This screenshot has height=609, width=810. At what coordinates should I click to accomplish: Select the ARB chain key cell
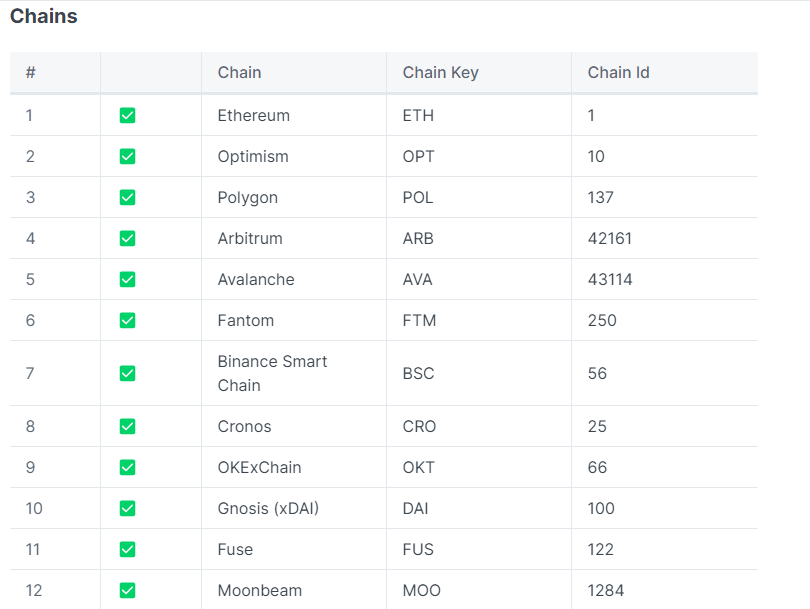418,239
